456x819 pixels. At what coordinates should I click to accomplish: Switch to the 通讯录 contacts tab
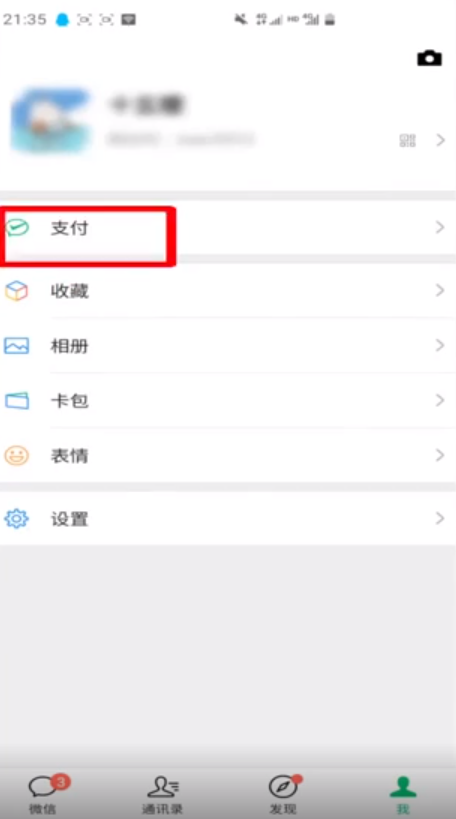click(x=162, y=793)
